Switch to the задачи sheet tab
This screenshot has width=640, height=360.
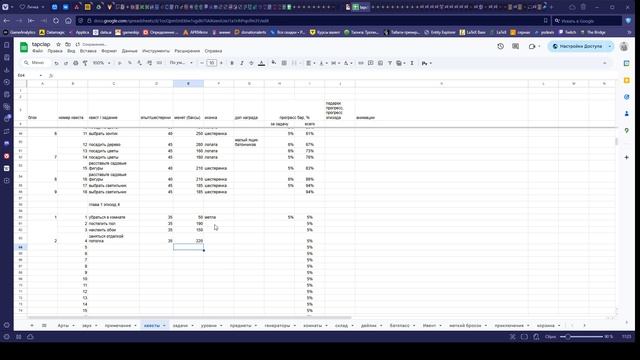point(180,326)
